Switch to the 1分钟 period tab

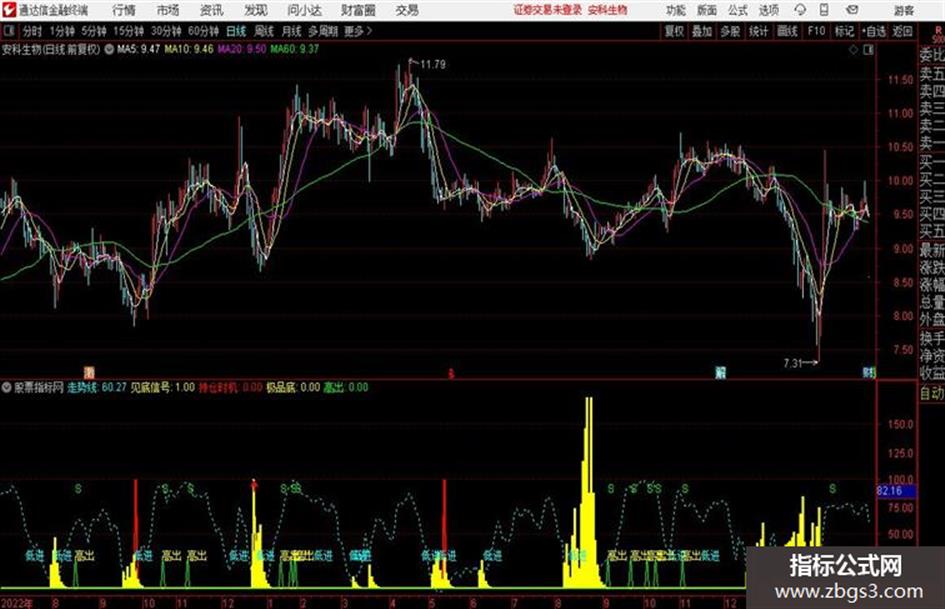[x=62, y=31]
